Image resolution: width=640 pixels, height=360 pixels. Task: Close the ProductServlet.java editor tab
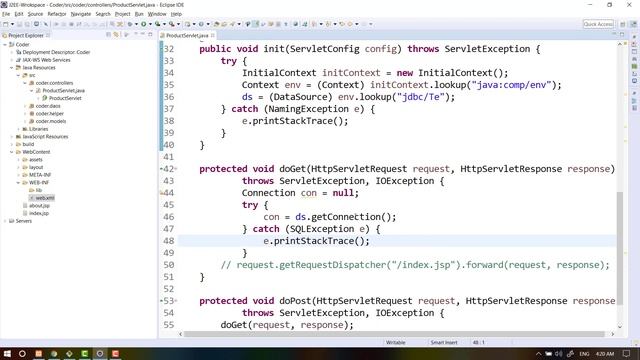click(213, 36)
